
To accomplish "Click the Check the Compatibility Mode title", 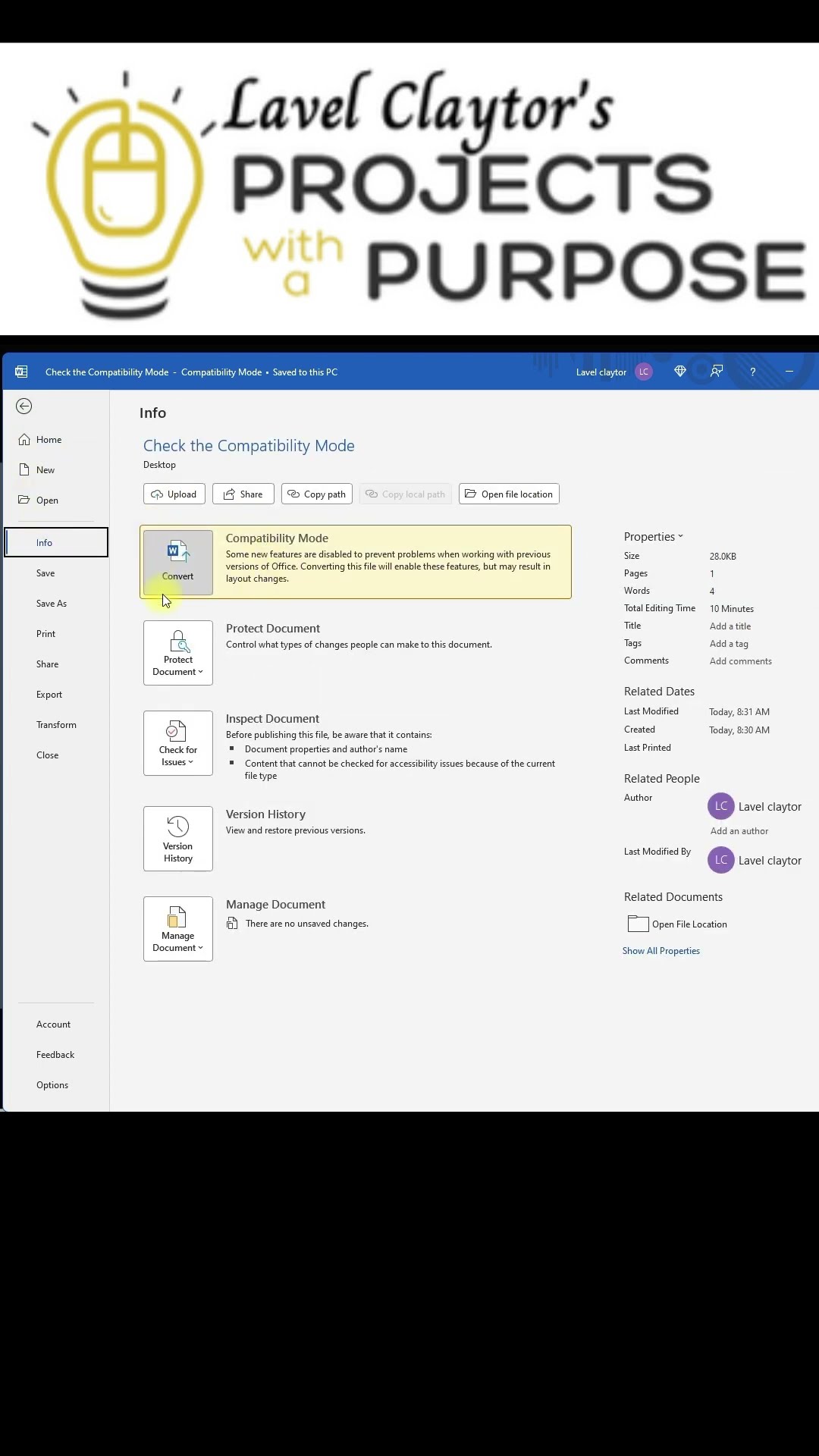I will (249, 446).
